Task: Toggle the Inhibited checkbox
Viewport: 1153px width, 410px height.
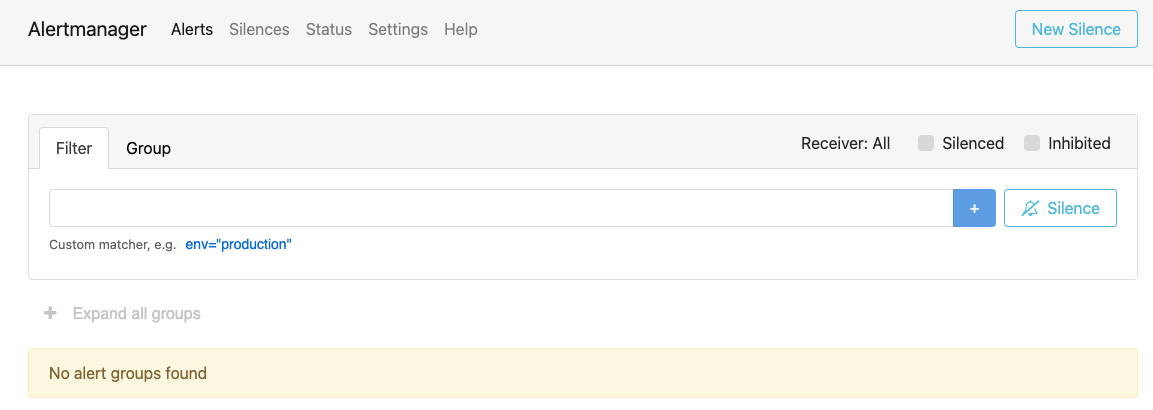Action: click(x=1032, y=143)
